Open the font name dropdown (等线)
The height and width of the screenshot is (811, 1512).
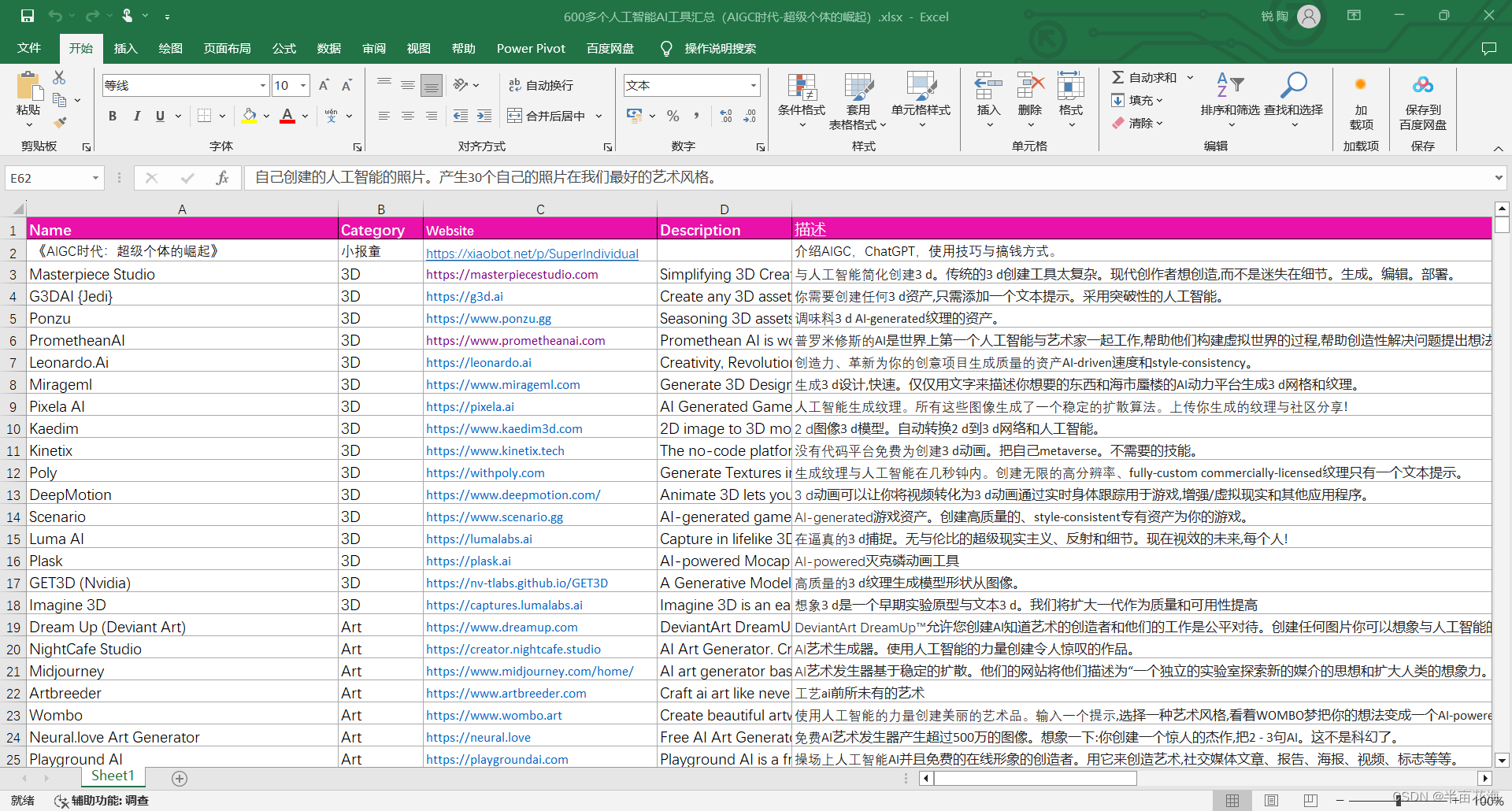coord(263,85)
